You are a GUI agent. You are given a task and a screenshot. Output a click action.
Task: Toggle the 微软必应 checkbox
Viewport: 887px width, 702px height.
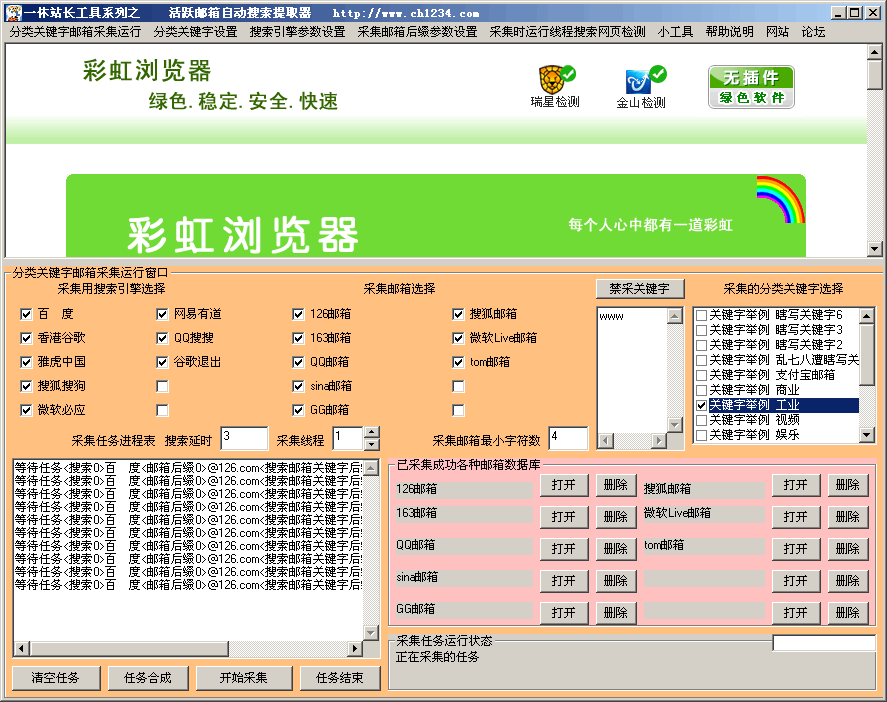coord(26,410)
